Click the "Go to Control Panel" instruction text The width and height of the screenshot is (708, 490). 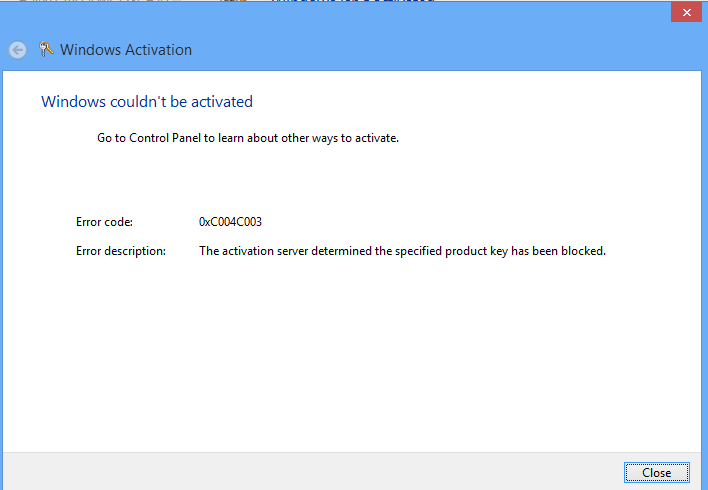[248, 138]
